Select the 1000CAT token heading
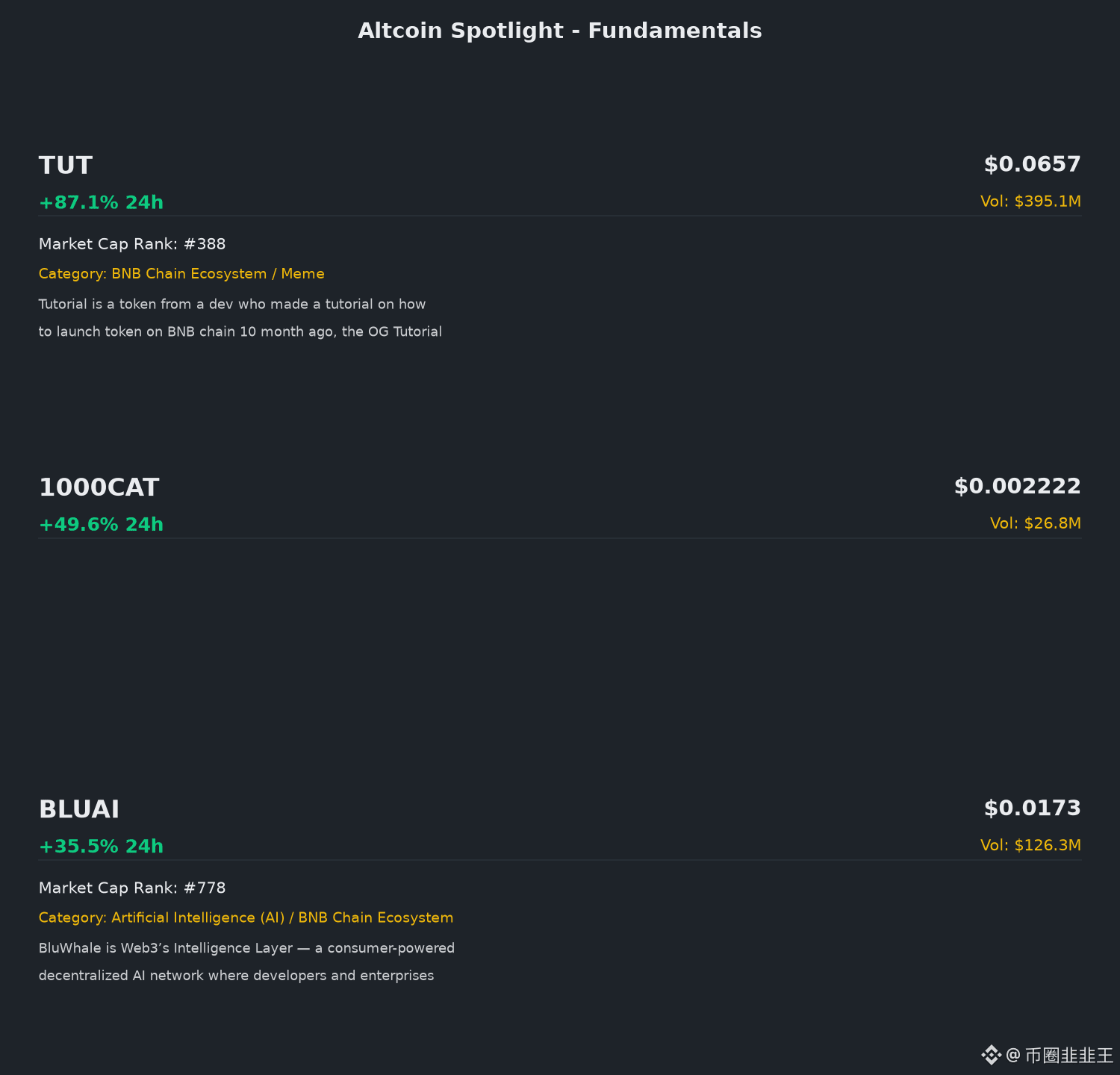 [99, 487]
